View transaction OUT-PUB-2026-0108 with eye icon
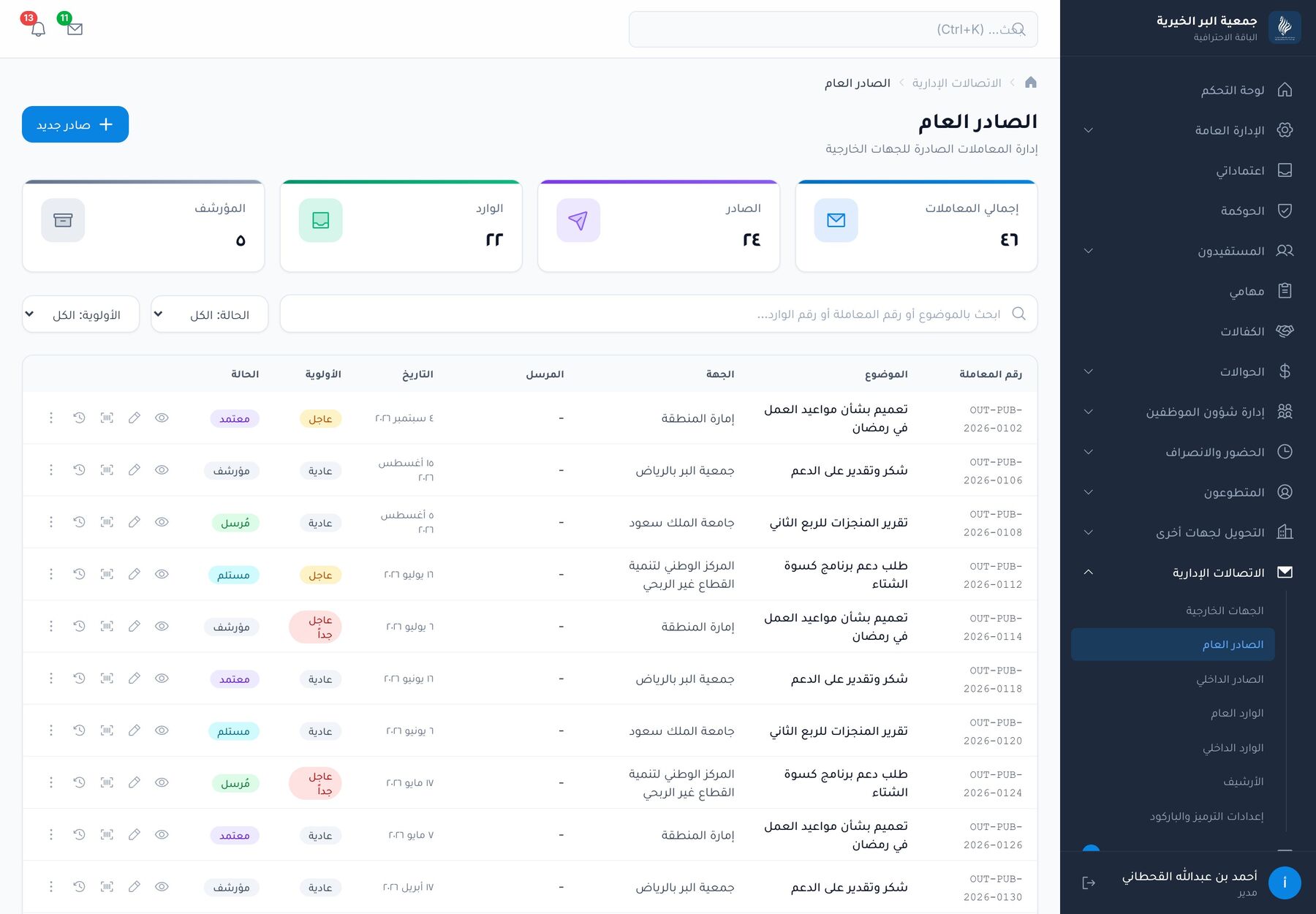This screenshot has height=914, width=1316. click(x=162, y=522)
